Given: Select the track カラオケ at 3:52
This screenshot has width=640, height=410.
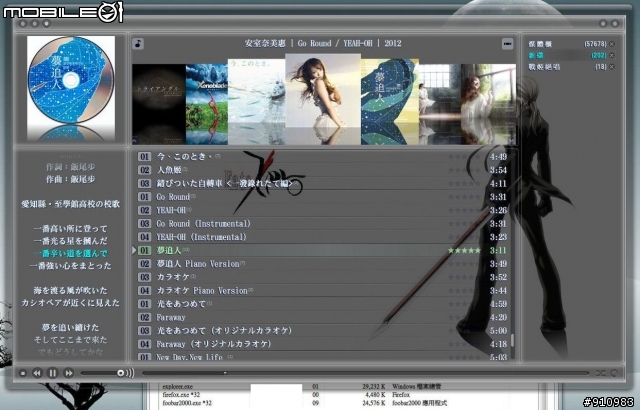Looking at the screenshot, I should 322,277.
